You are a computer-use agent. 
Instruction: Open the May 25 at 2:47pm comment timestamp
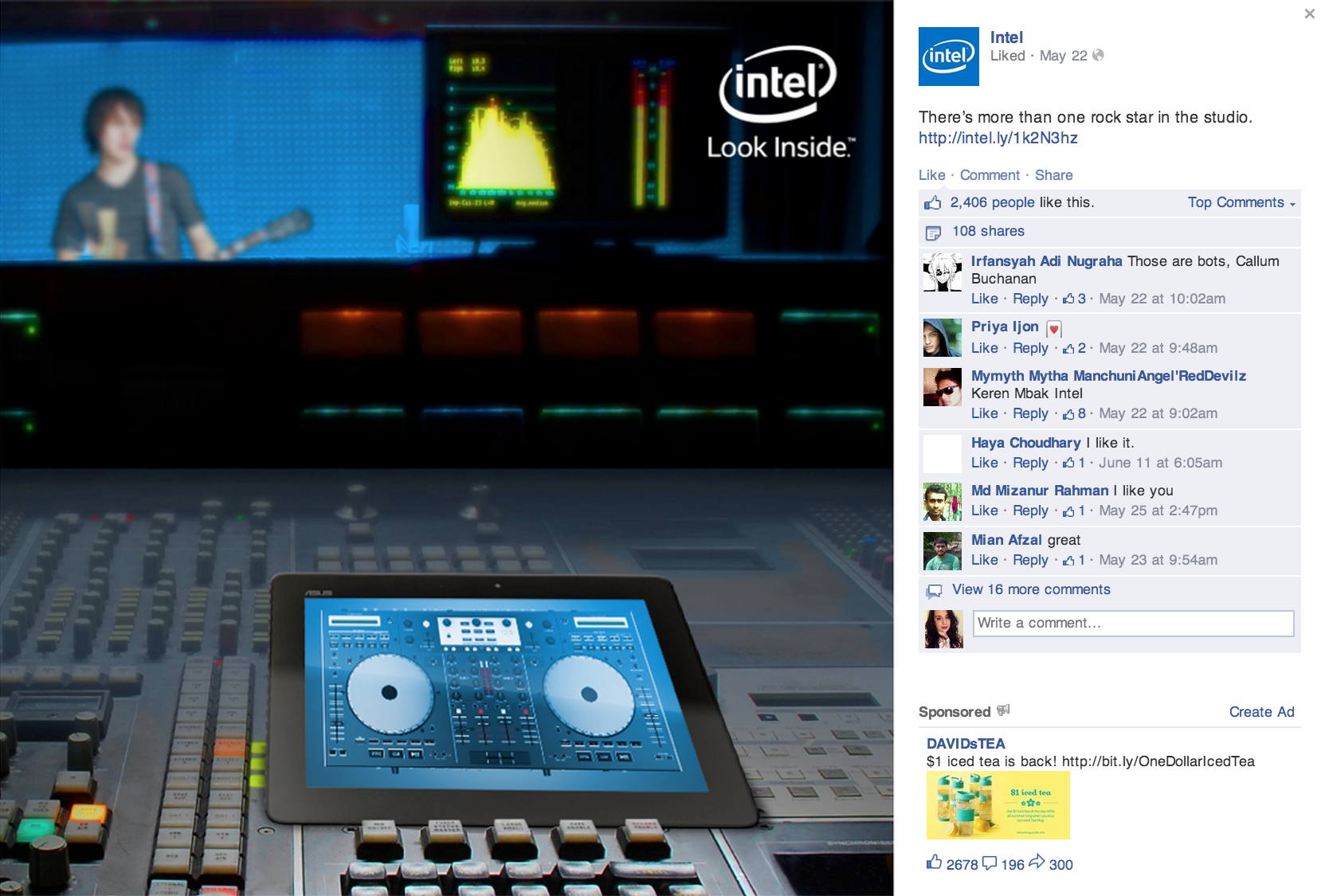pyautogui.click(x=1158, y=511)
